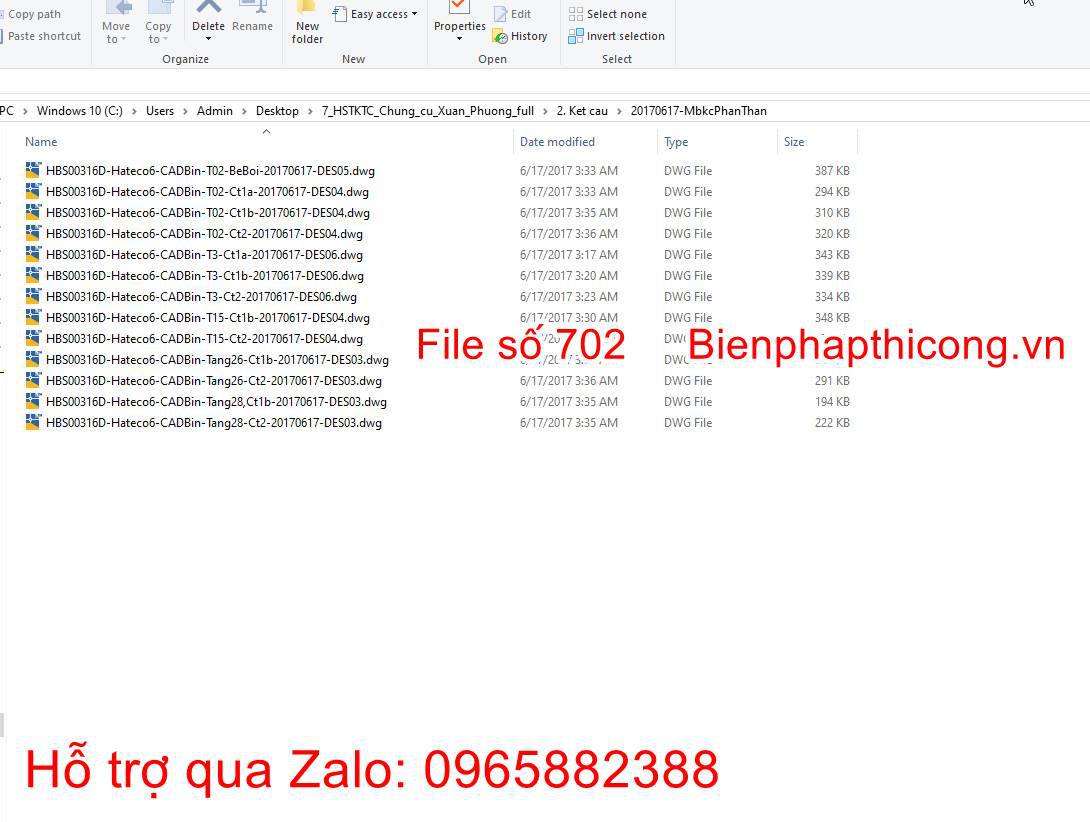Navigate to Desktop via the breadcrumb
The image size is (1090, 822).
277,111
